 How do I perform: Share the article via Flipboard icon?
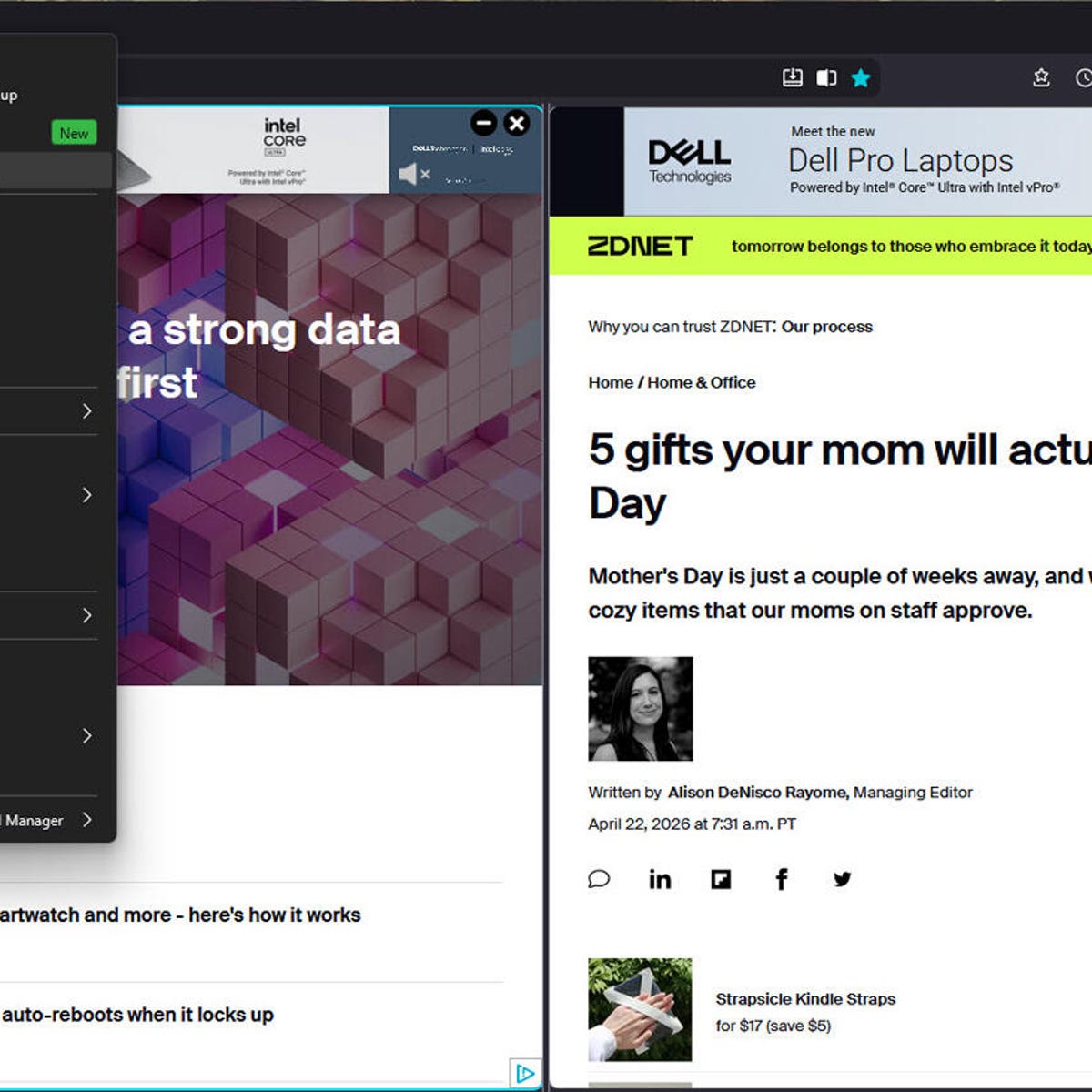(721, 879)
